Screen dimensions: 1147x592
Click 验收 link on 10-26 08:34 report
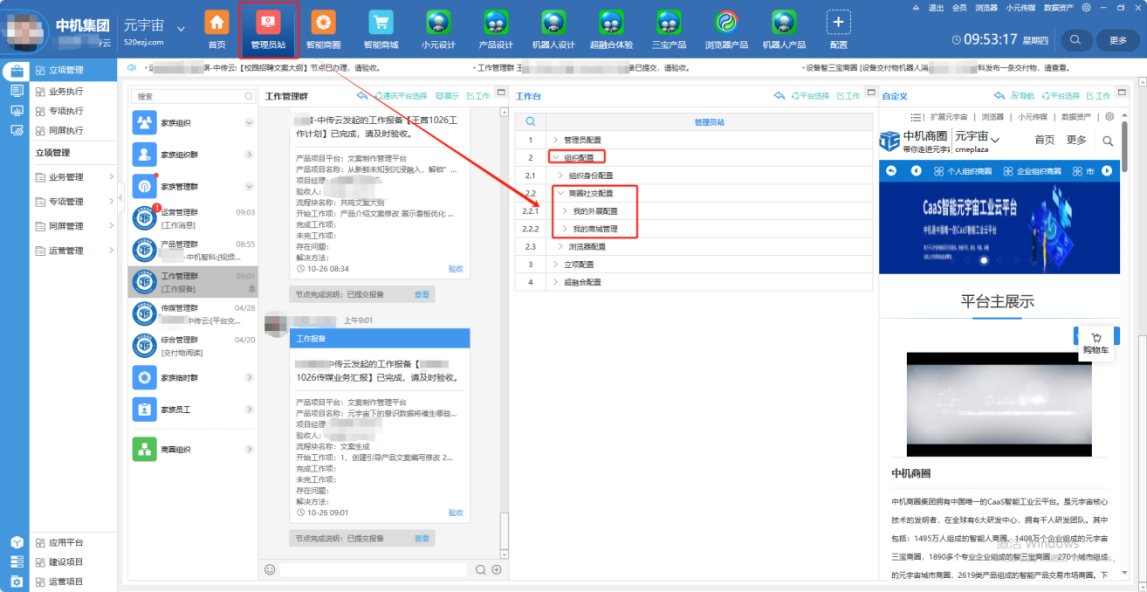pos(456,269)
